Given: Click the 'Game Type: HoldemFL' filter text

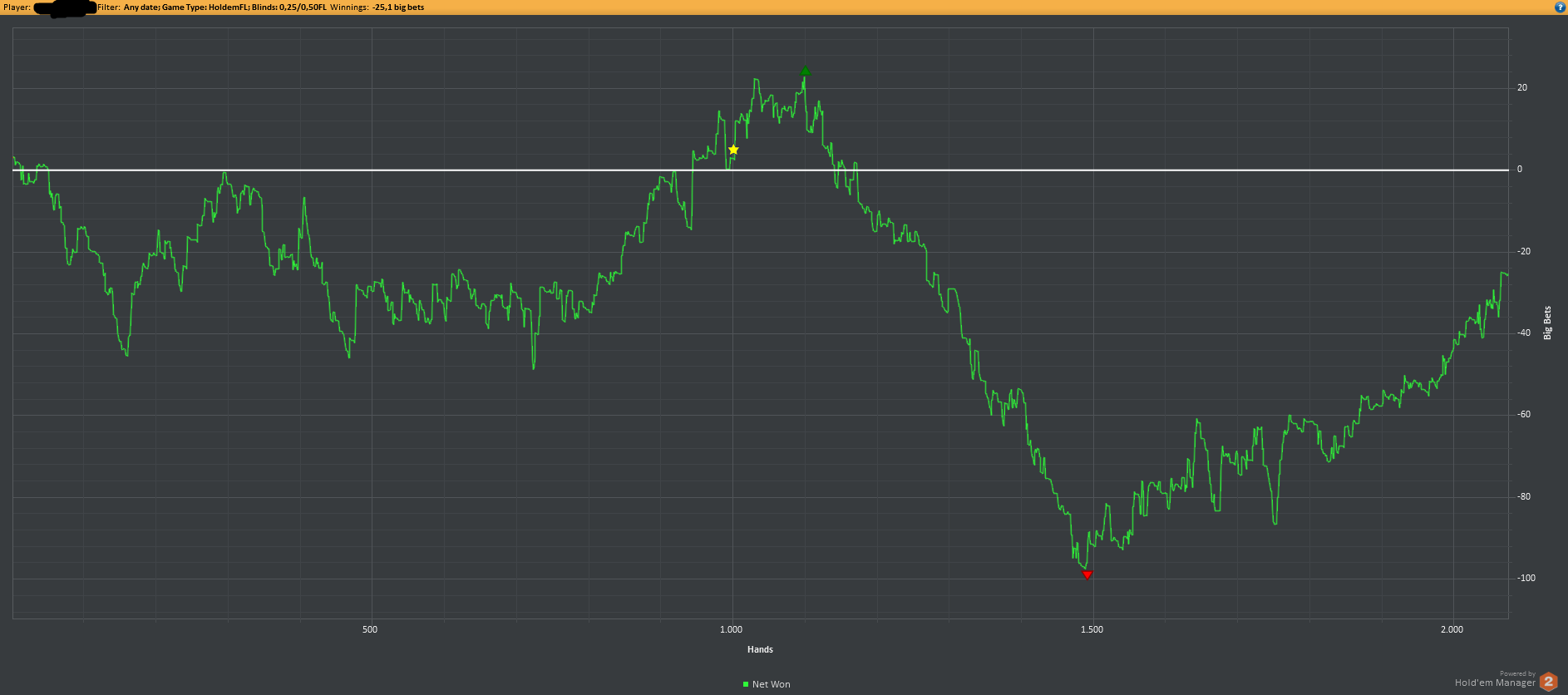Looking at the screenshot, I should click(x=205, y=7).
